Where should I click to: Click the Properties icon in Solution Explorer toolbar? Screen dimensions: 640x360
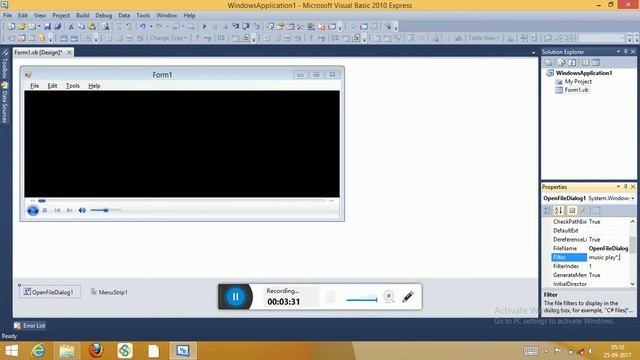(549, 62)
